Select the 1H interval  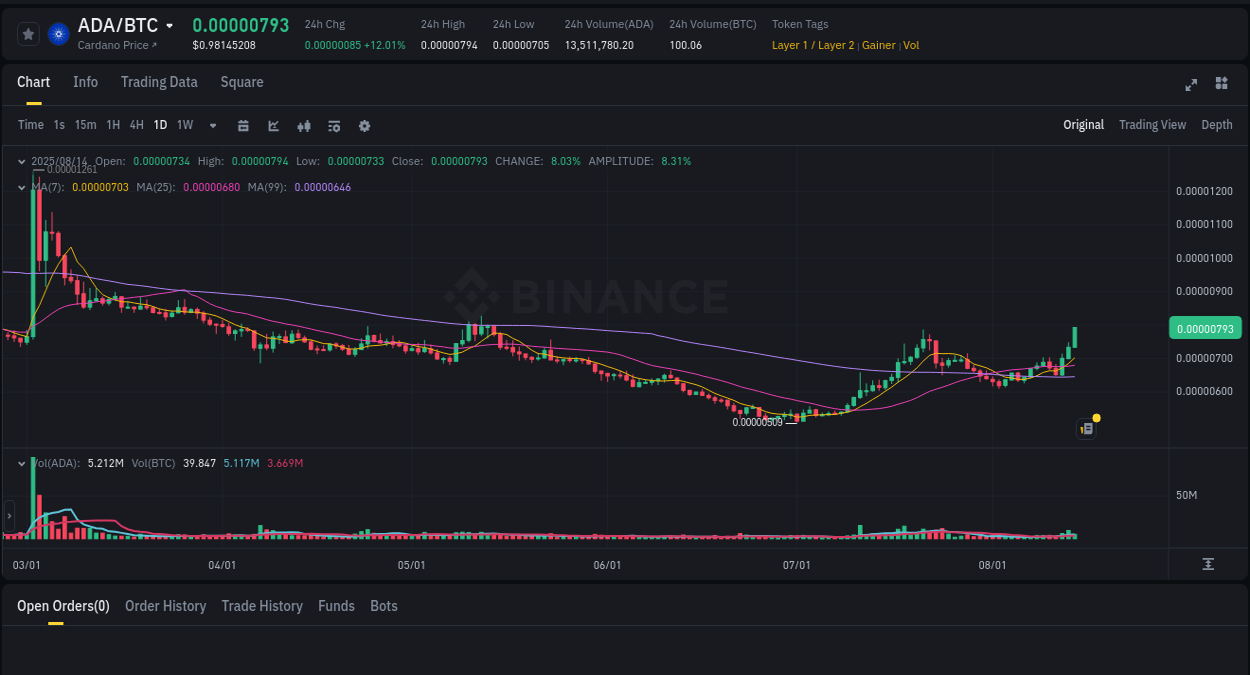pos(113,125)
